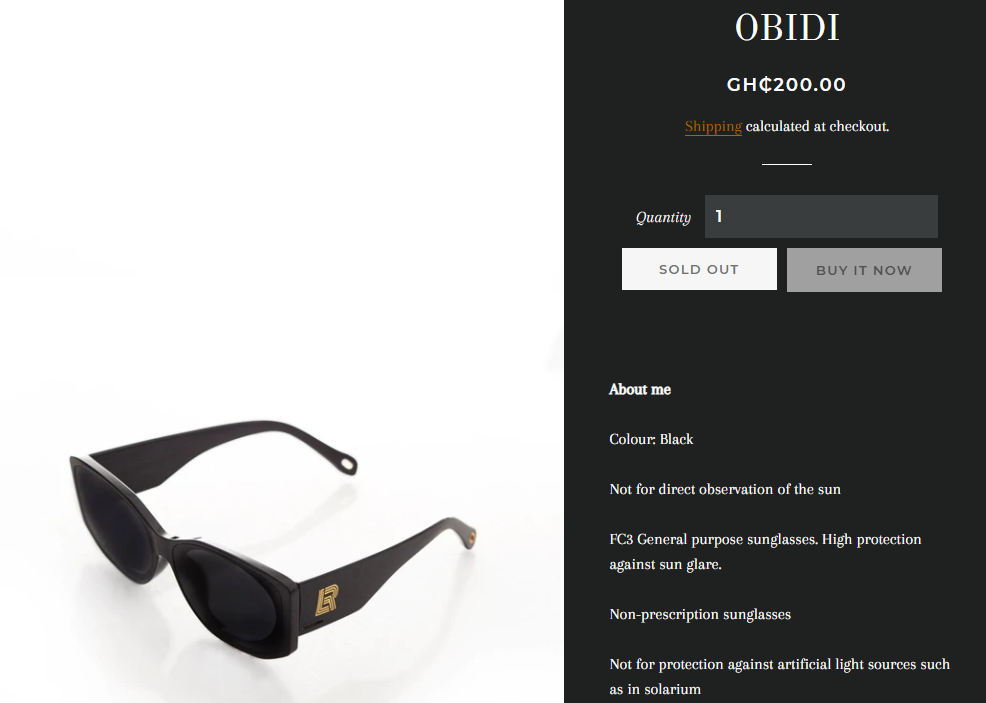This screenshot has height=703, width=986.
Task: Click the BUY IT NOW button
Action: point(863,270)
